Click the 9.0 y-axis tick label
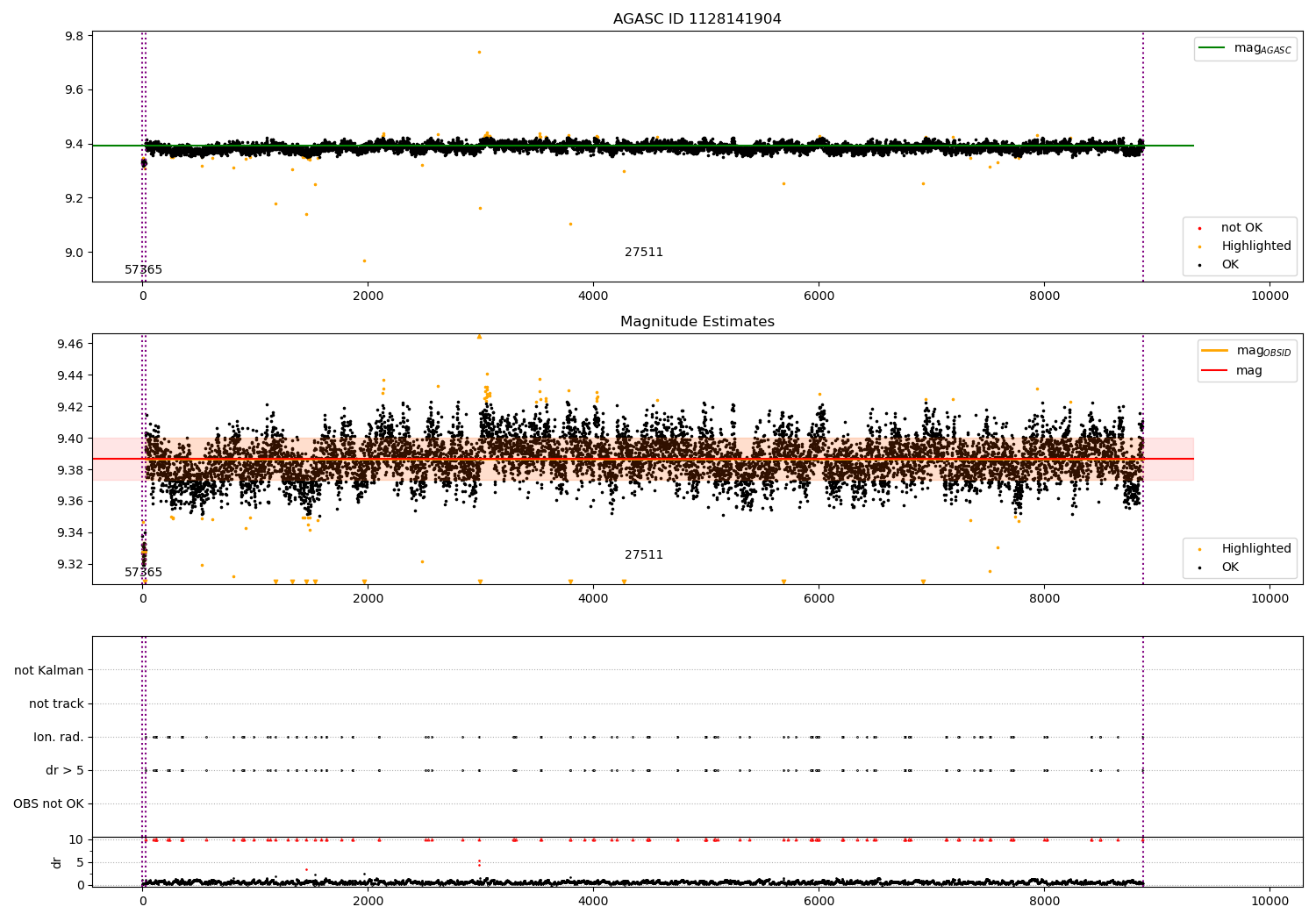Image resolution: width=1316 pixels, height=921 pixels. coord(74,253)
